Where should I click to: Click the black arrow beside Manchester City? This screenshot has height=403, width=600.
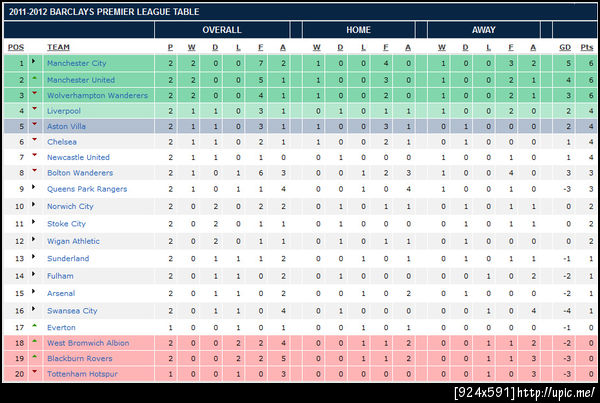click(x=34, y=61)
